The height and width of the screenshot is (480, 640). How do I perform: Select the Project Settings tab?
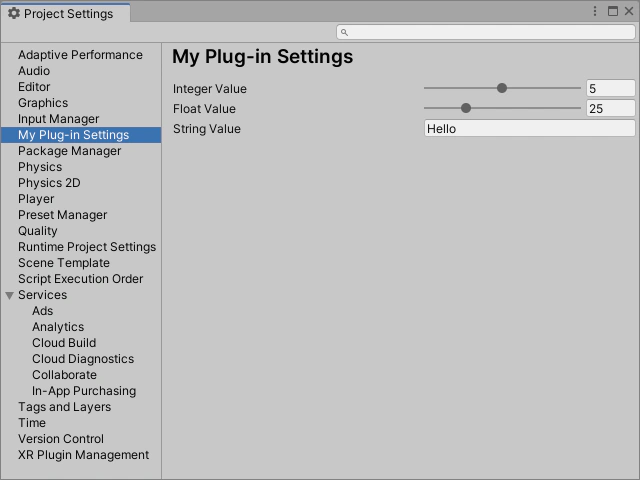(x=68, y=14)
